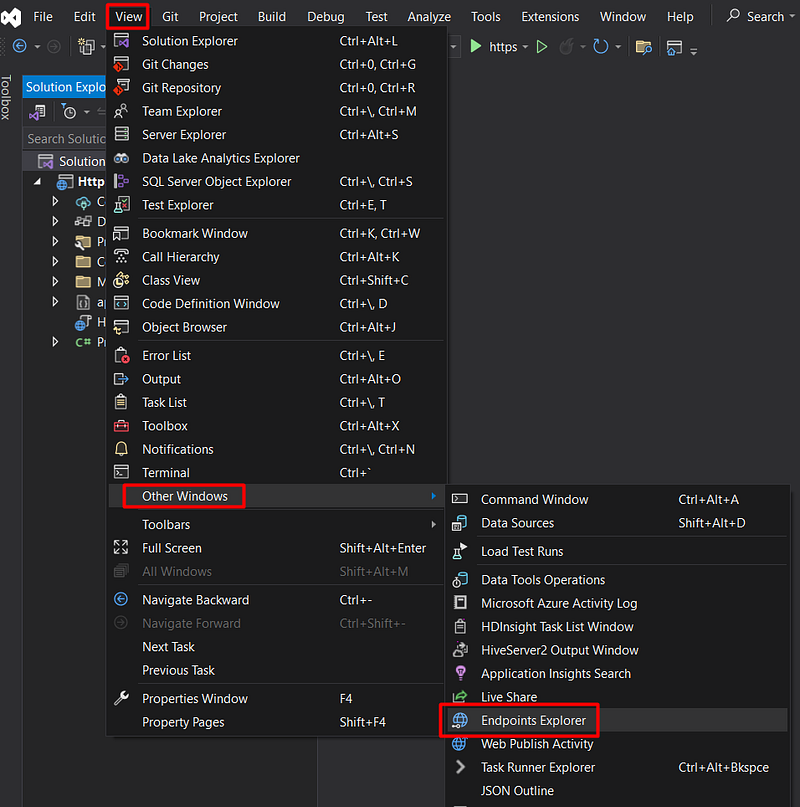800x807 pixels.
Task: Open dropdown next to Navigate Backward button
Action: tap(37, 47)
